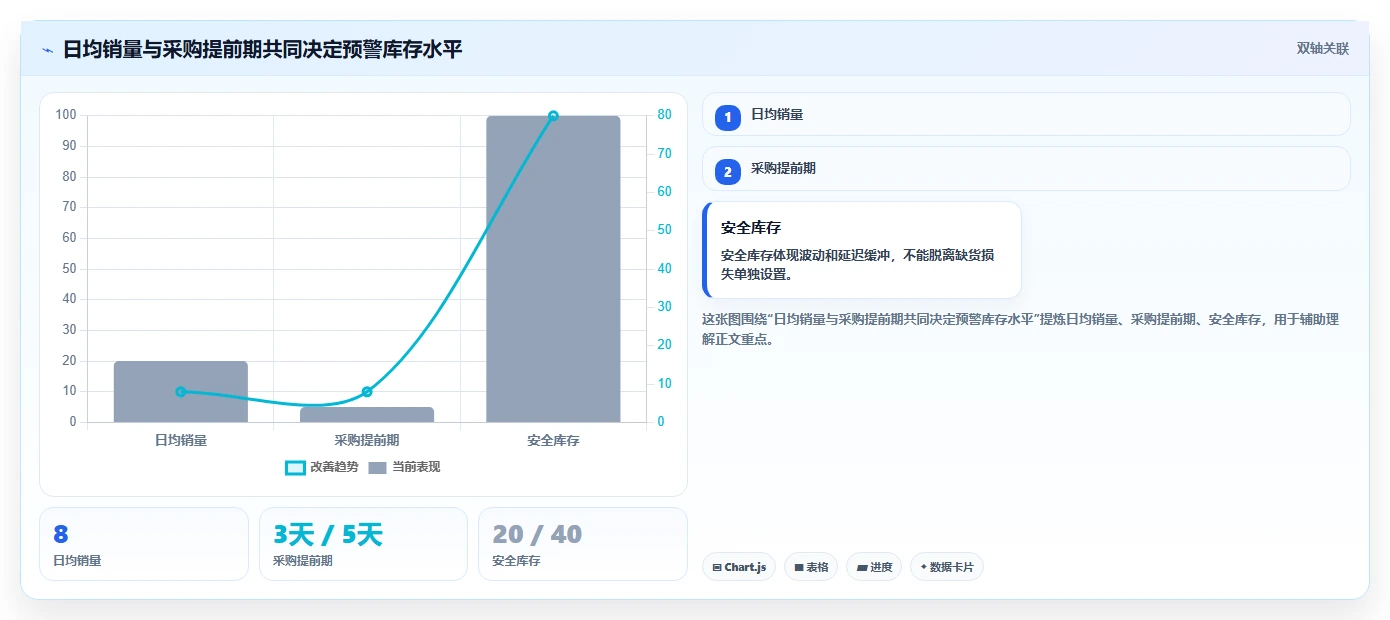Click the 采购提前期 bar in chart
This screenshot has height=620, width=1390.
pos(367,414)
